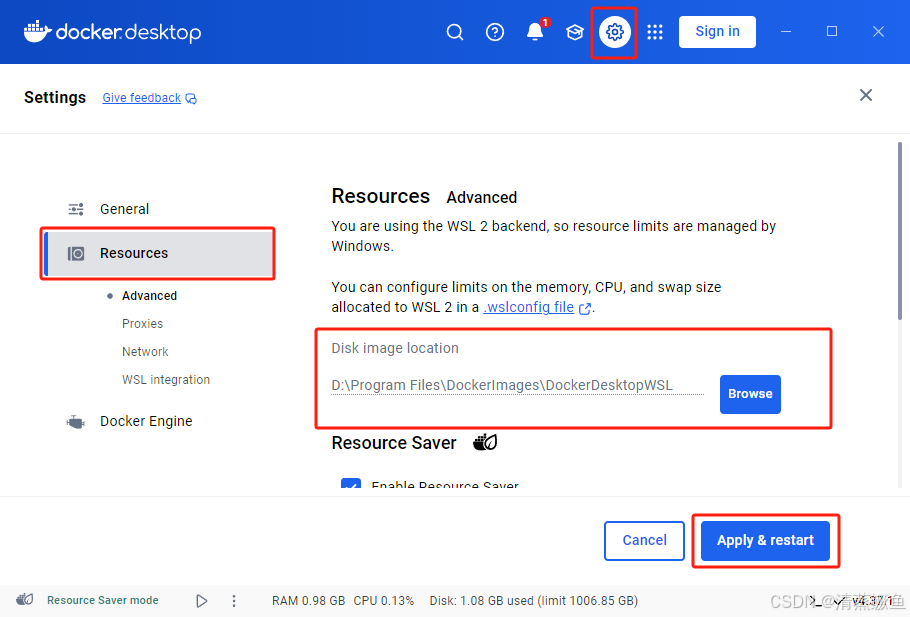
Task: Open the three-dot engine options menu
Action: click(x=234, y=601)
